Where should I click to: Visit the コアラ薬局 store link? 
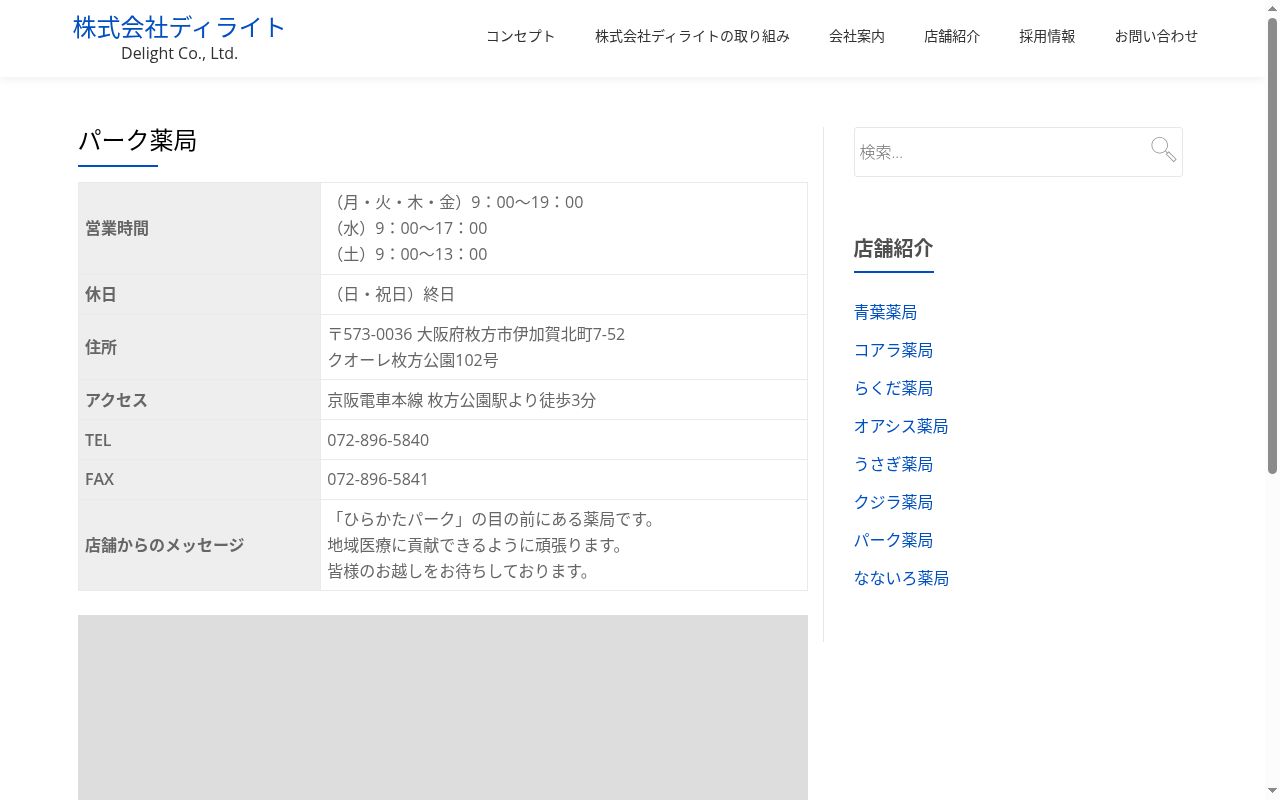pyautogui.click(x=893, y=350)
